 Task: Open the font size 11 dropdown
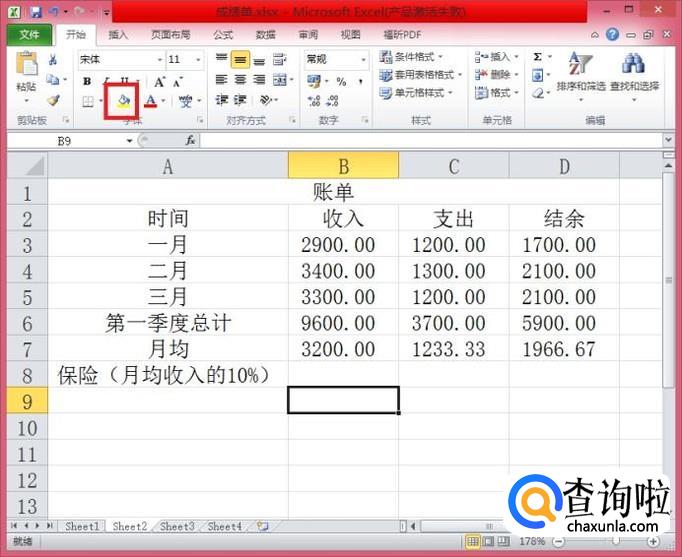[x=198, y=60]
